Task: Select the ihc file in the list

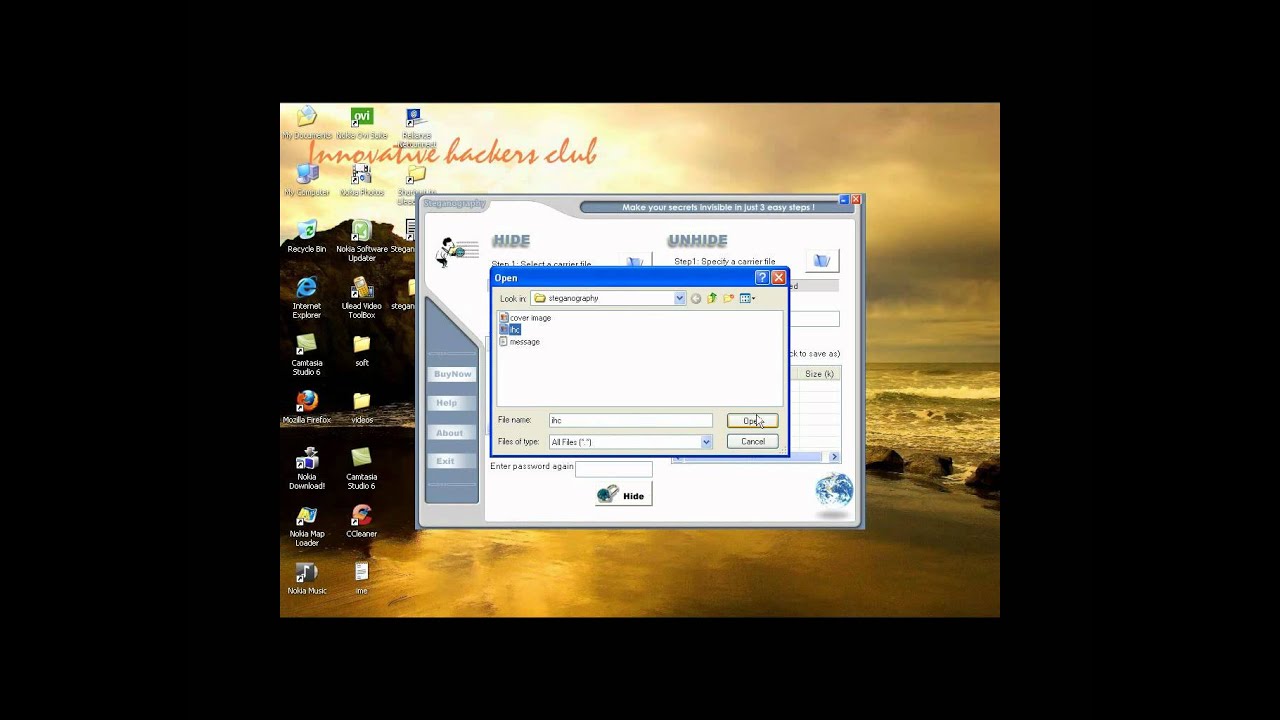Action: 511,329
